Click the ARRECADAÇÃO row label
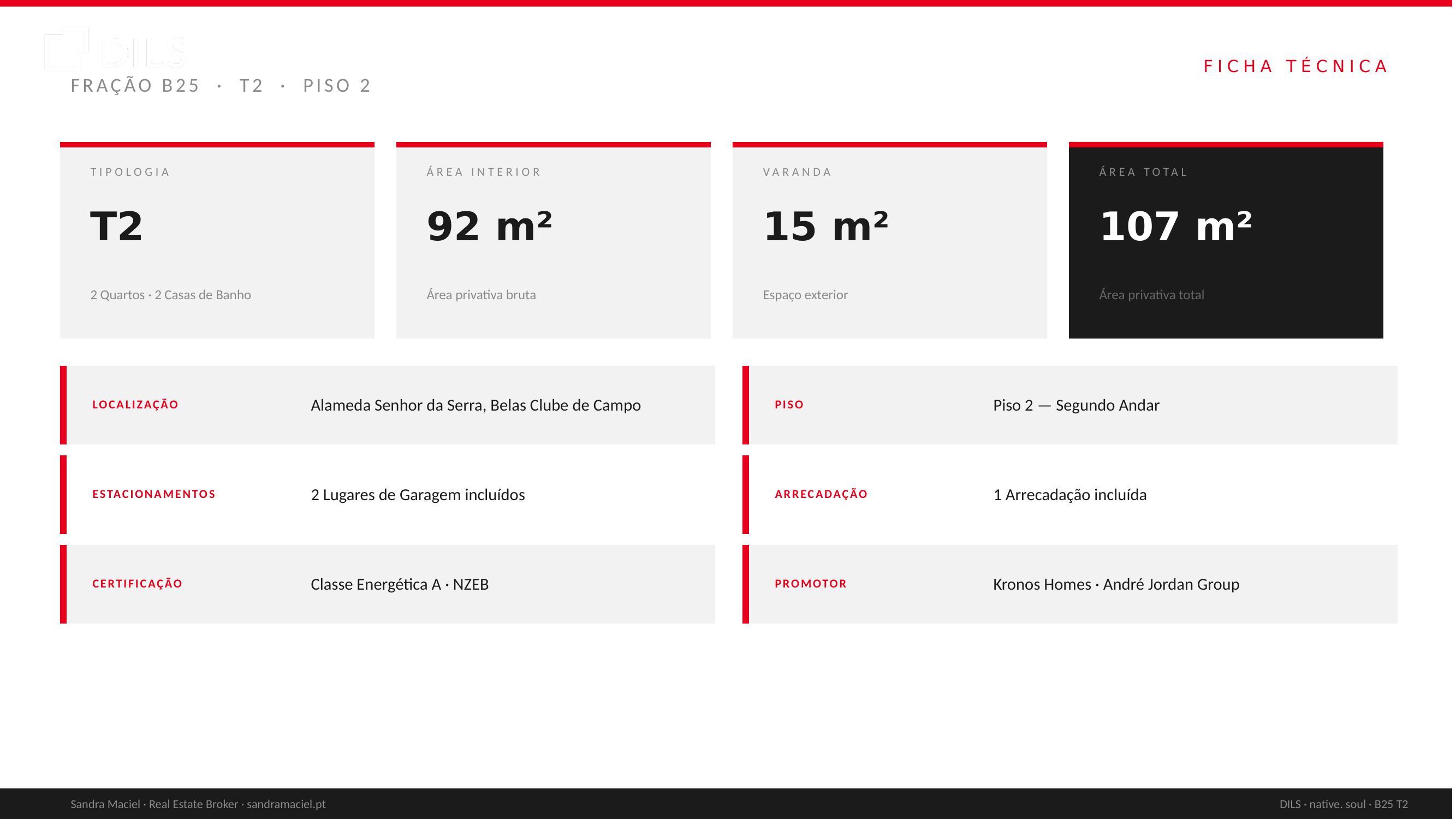Screen dimensions: 1456x819 pos(821,494)
